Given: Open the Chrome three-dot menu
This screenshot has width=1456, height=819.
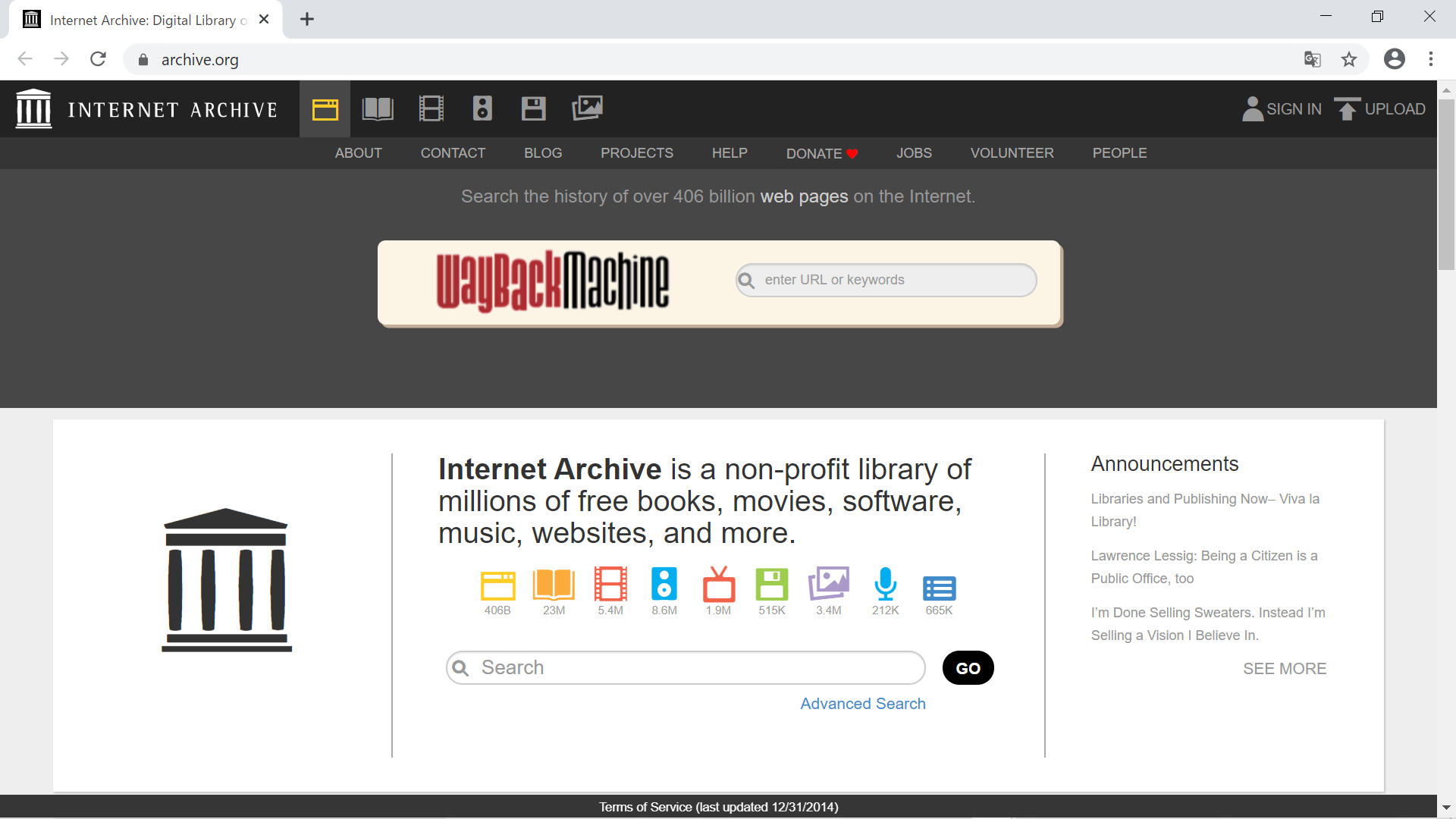Looking at the screenshot, I should click(x=1431, y=59).
